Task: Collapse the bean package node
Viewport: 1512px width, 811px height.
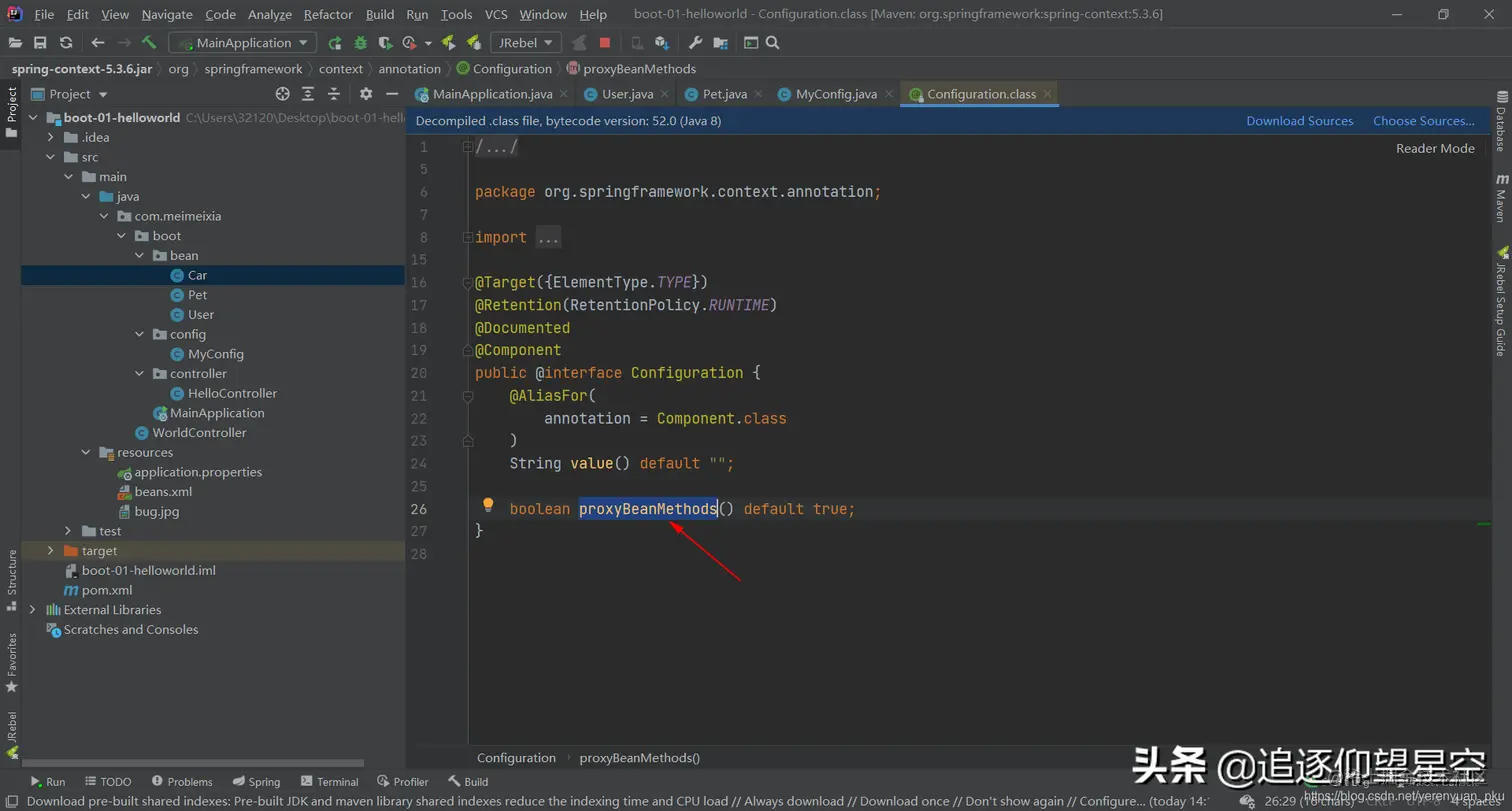Action: pos(140,256)
